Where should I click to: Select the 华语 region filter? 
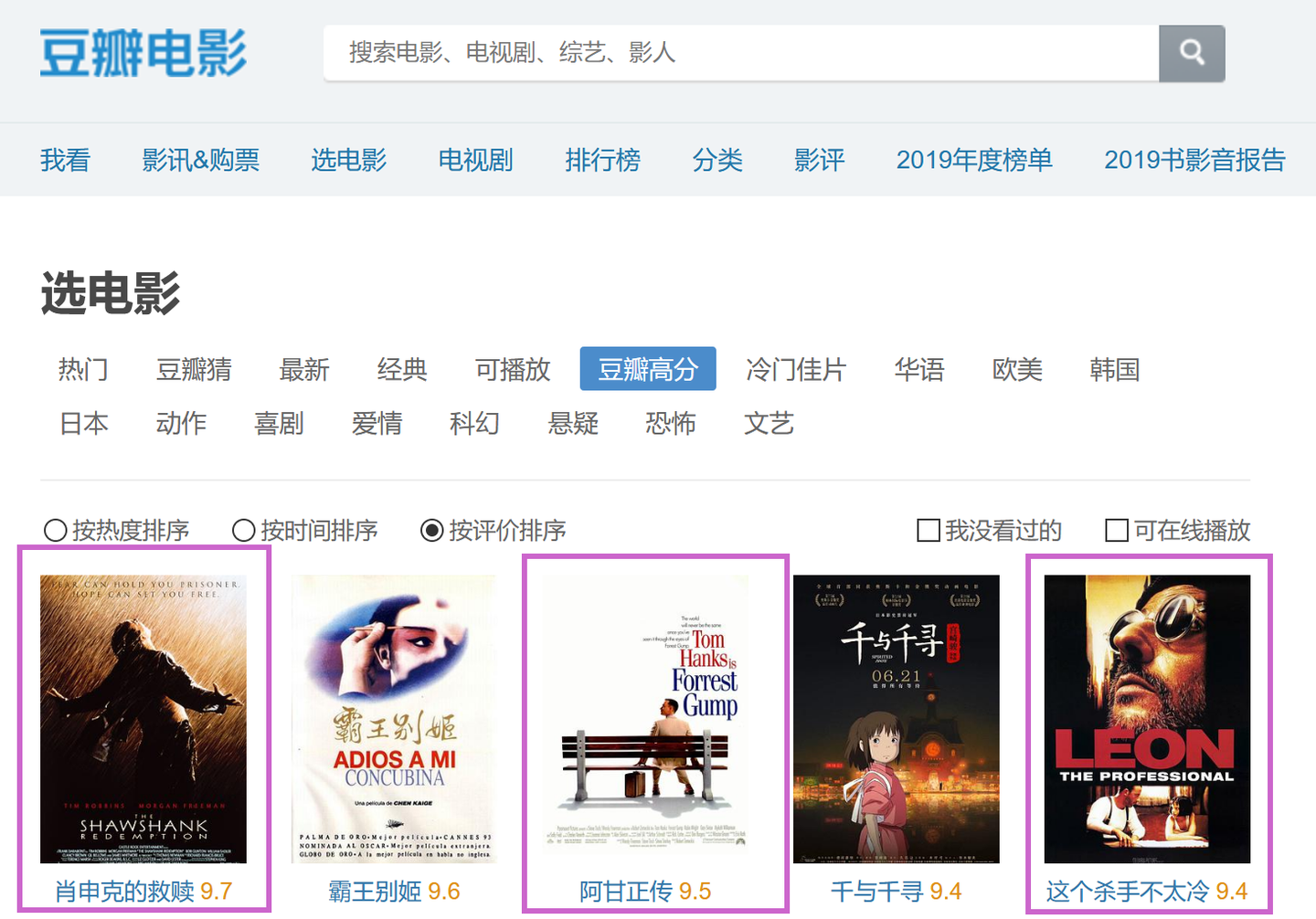(x=919, y=368)
